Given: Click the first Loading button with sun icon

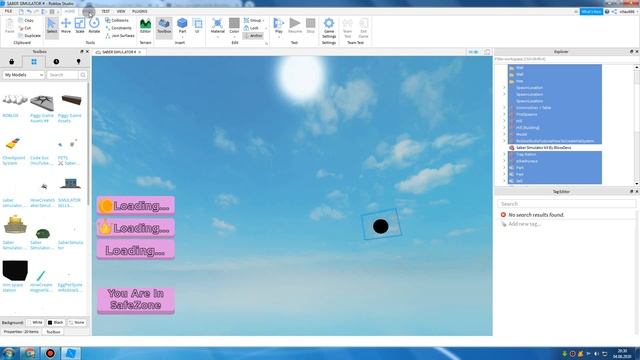Looking at the screenshot, I should tap(136, 206).
